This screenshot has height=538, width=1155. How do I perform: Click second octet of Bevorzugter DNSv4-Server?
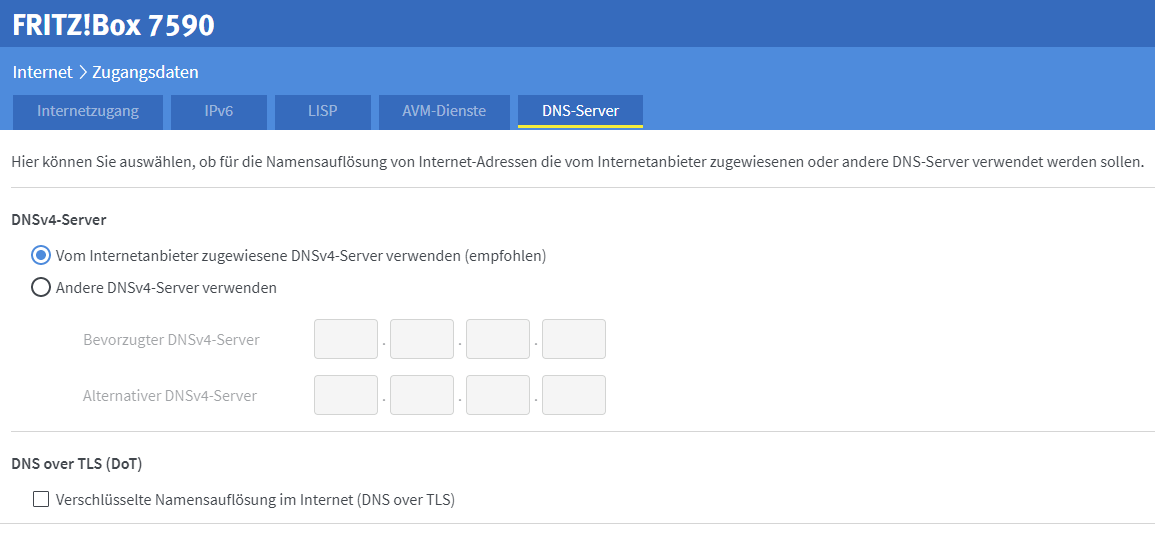421,339
